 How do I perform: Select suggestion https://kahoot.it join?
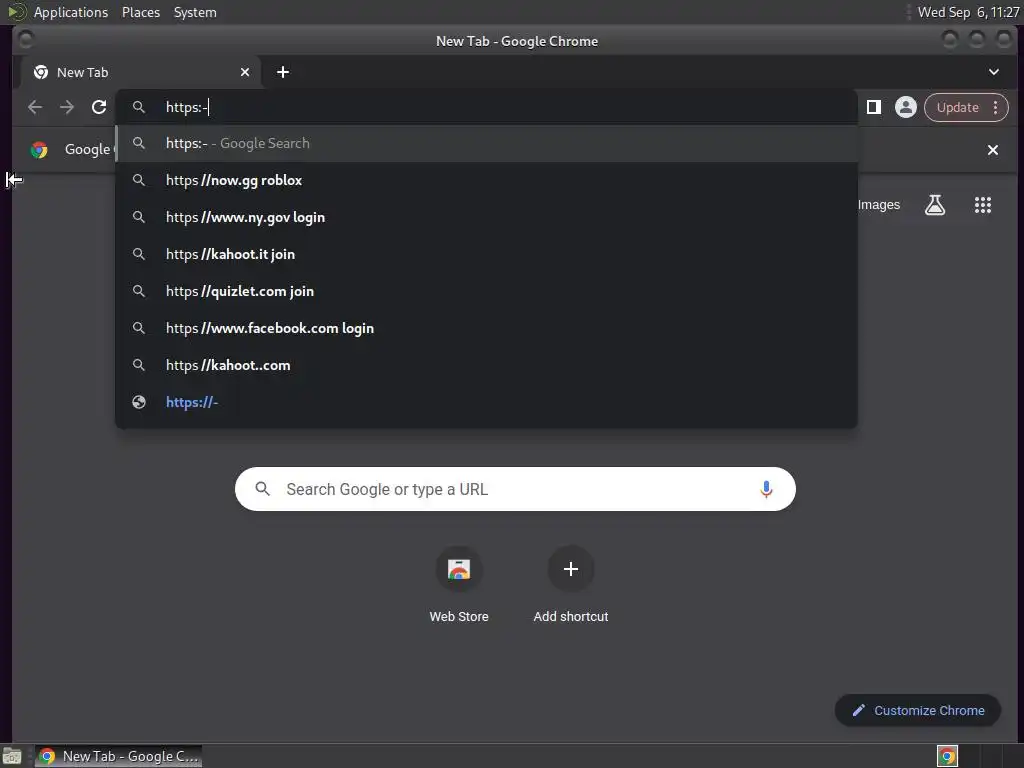coord(487,254)
